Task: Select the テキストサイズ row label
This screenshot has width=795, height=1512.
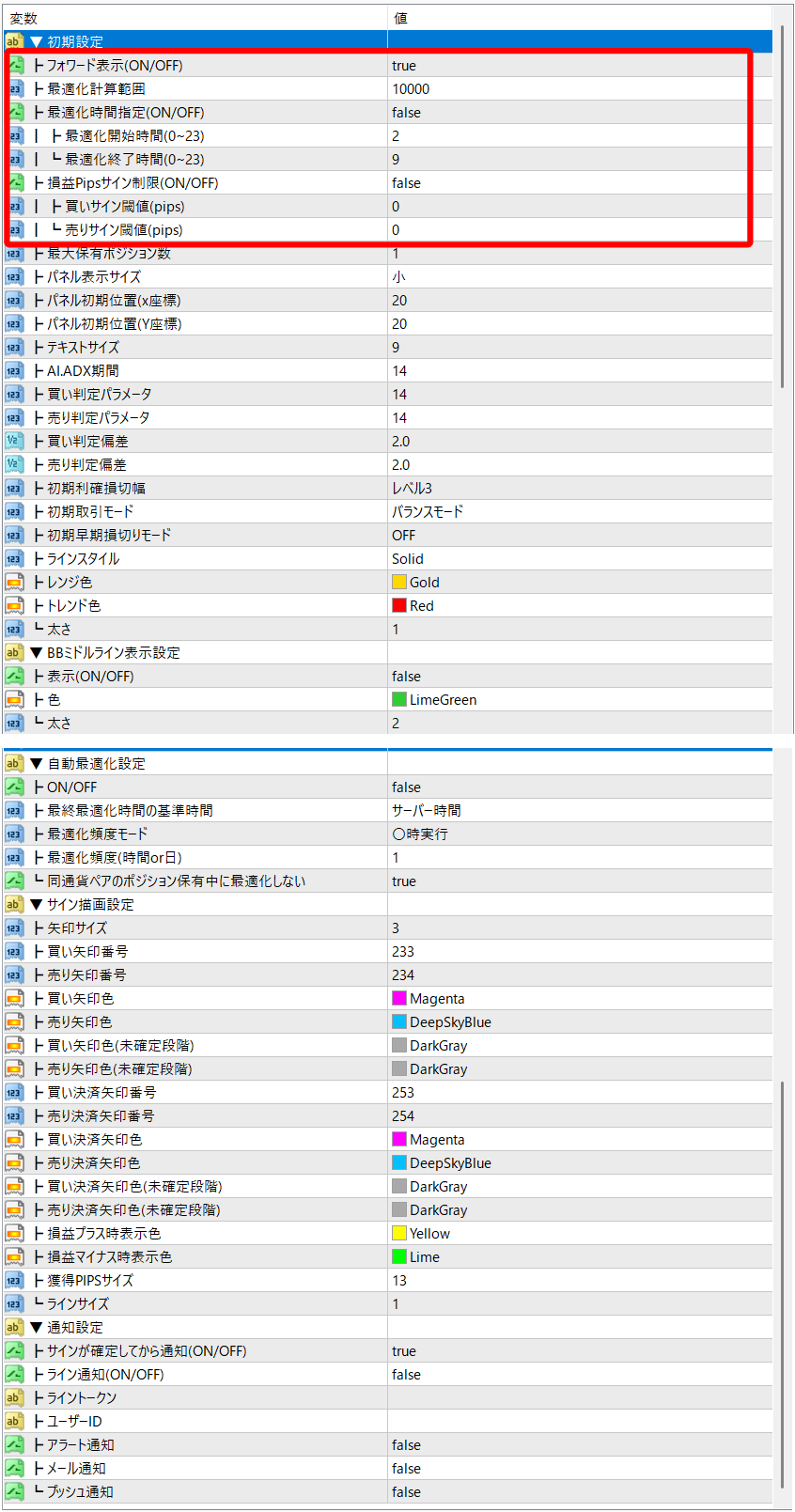Action: click(84, 347)
